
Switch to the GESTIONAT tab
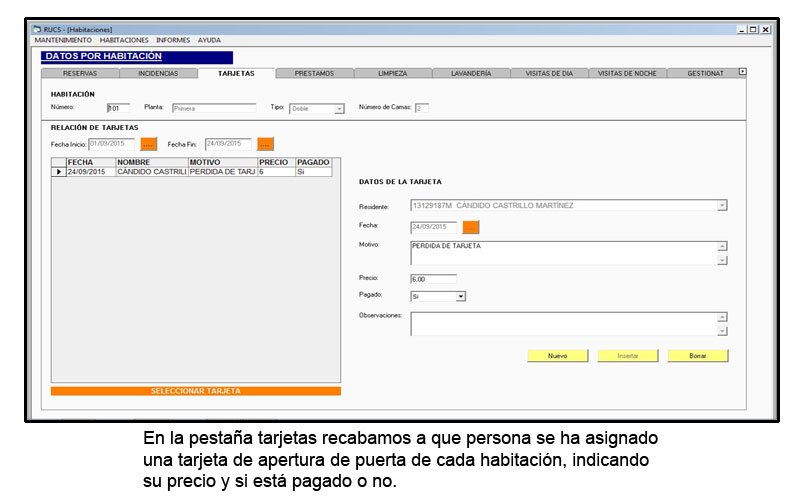705,73
